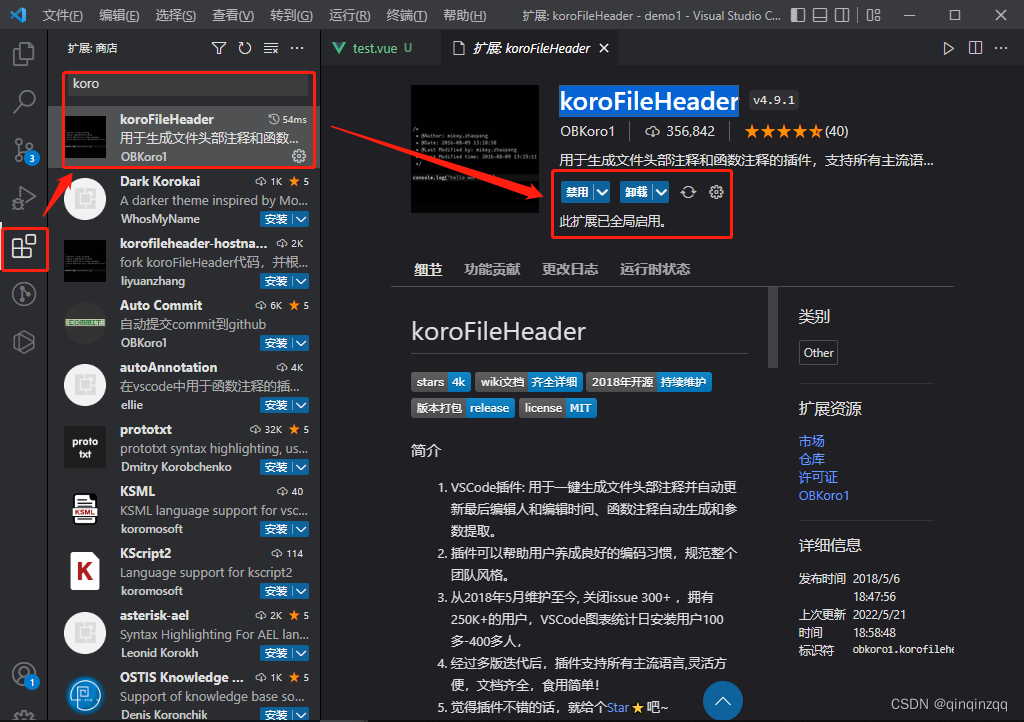Filter extensions with the funnel icon
The height and width of the screenshot is (722, 1024).
[x=219, y=48]
